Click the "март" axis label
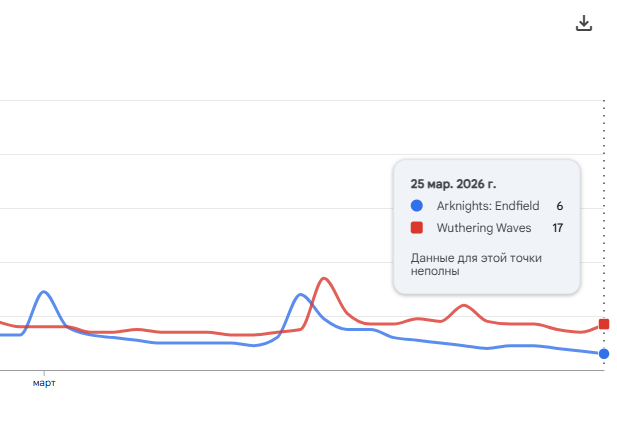The width and height of the screenshot is (617, 423). tap(44, 383)
